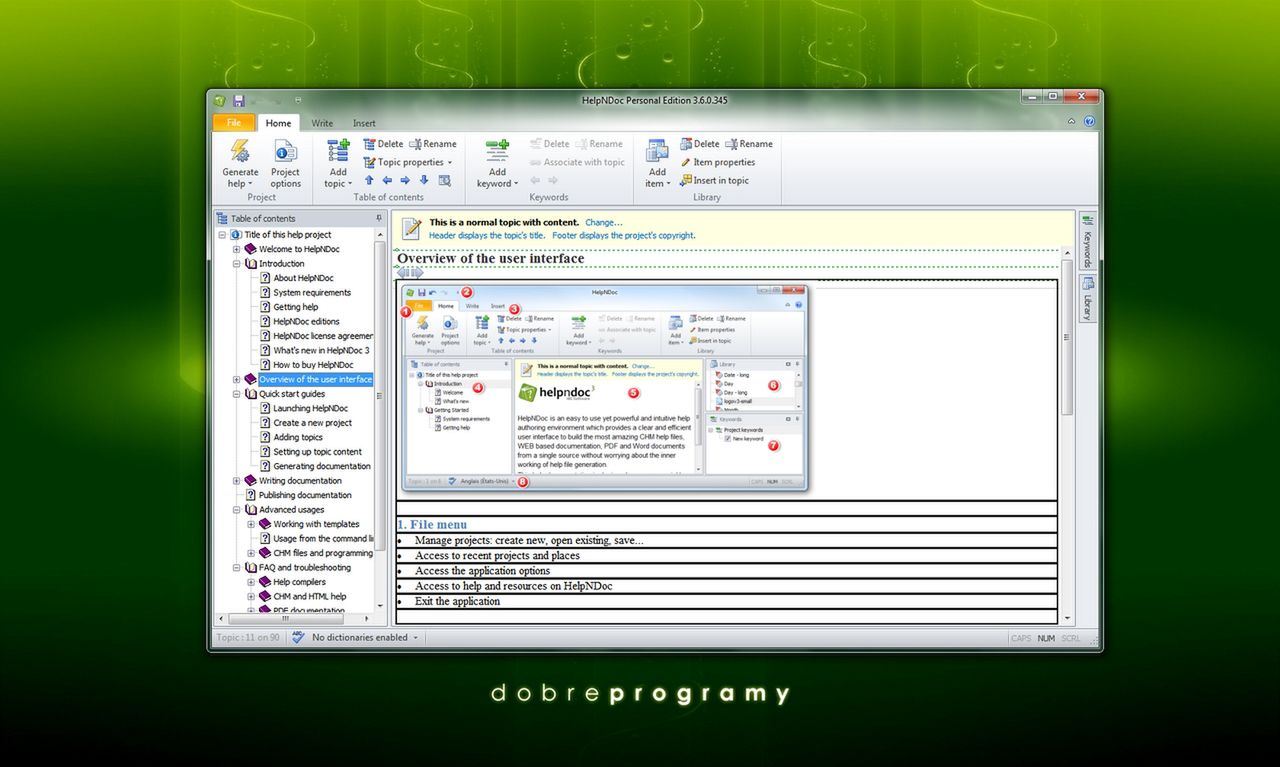Viewport: 1280px width, 767px height.
Task: Click the Add keyword icon
Action: 497,151
